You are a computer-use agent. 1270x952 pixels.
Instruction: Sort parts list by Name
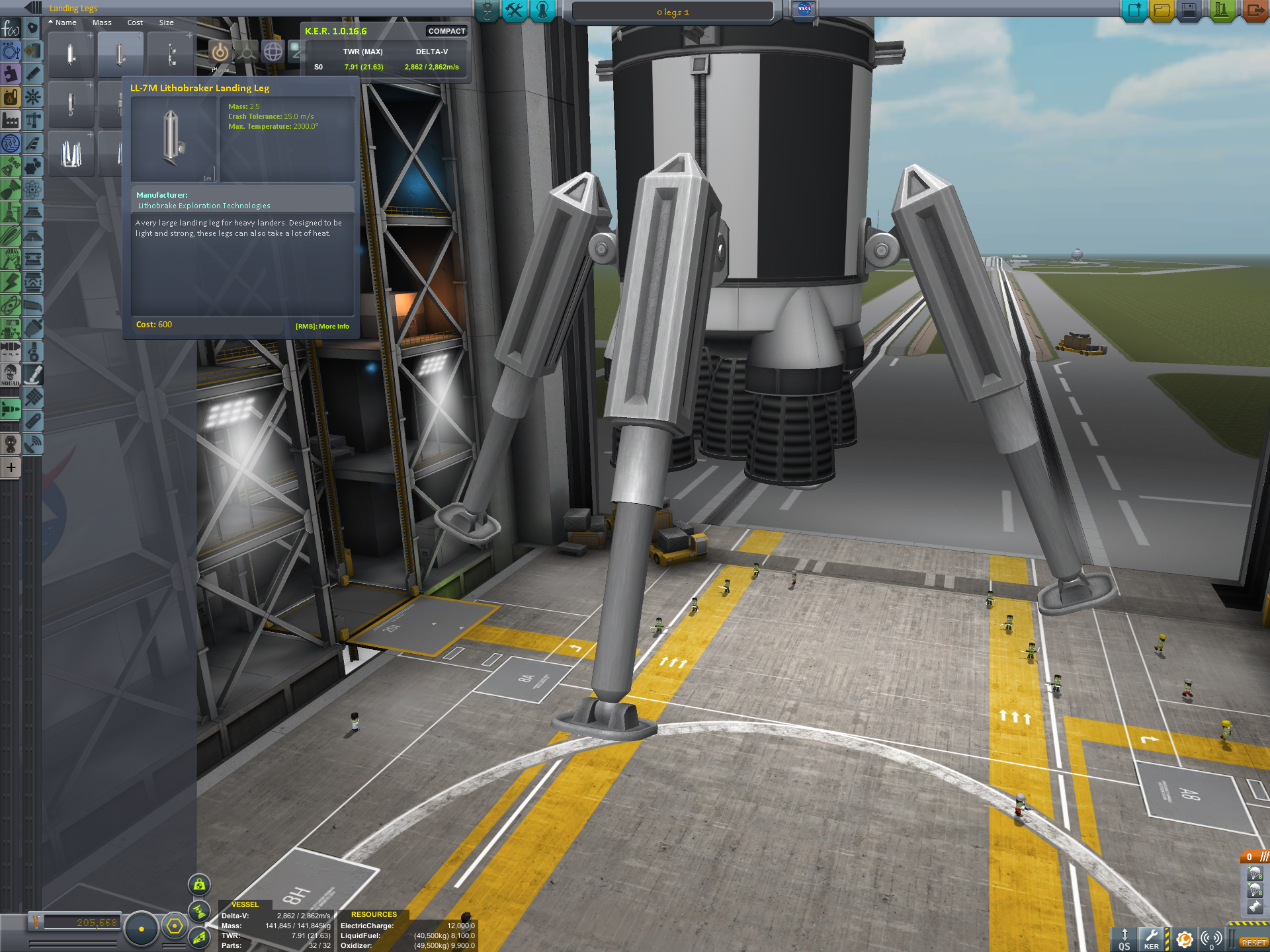tap(65, 22)
